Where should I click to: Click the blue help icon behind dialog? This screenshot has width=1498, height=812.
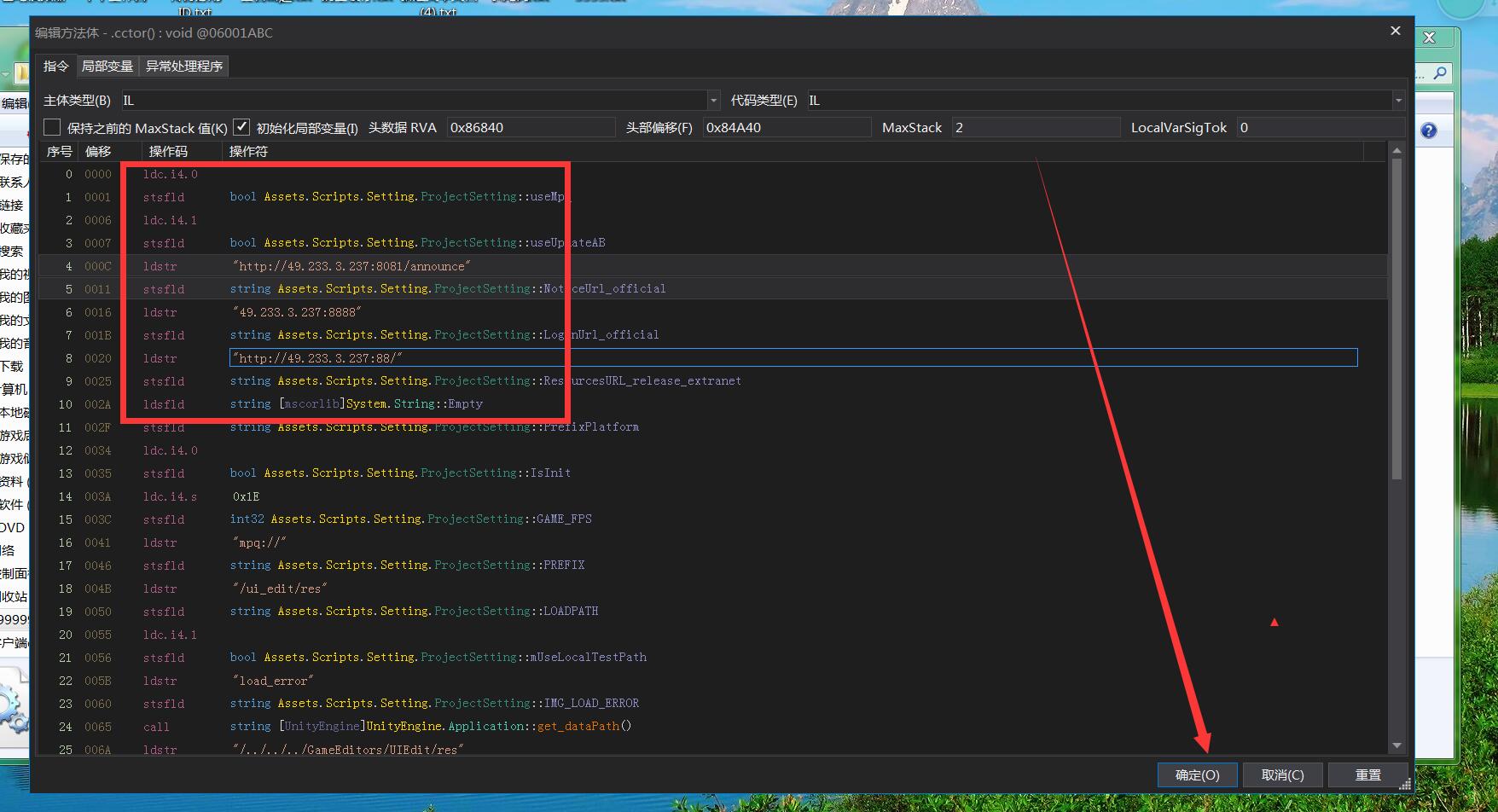[1429, 130]
